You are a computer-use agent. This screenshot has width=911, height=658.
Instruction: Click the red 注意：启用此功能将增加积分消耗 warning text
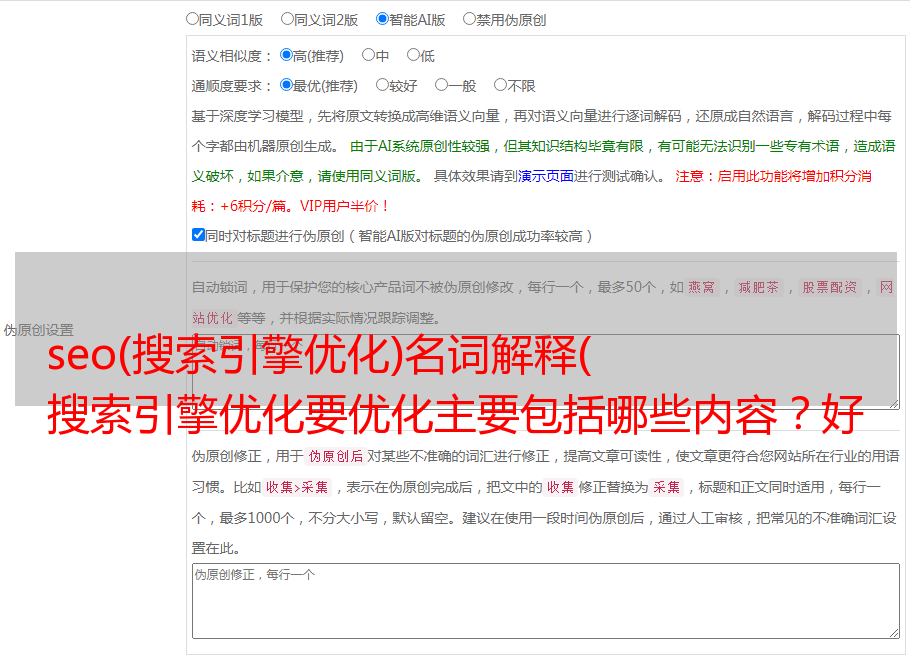[532, 191]
